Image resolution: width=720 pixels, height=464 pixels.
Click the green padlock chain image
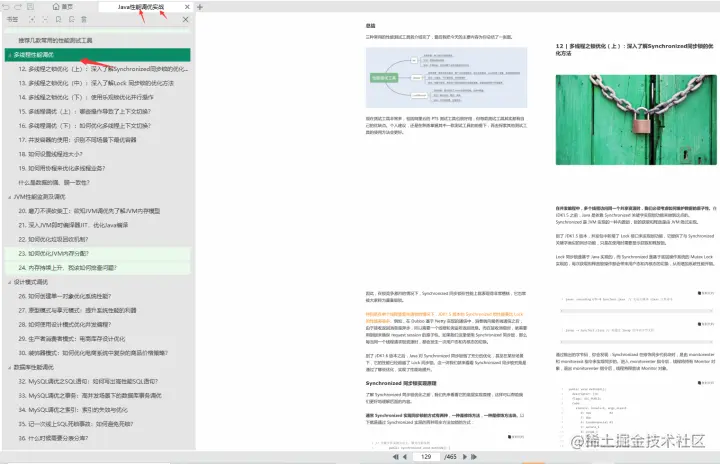click(636, 120)
